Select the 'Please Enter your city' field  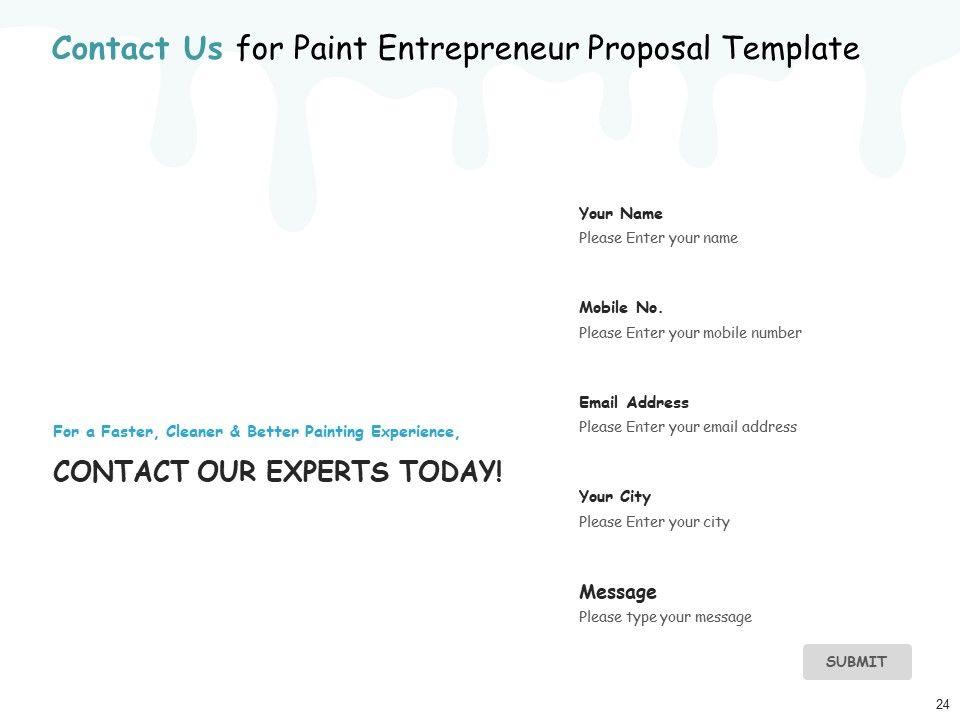pyautogui.click(x=654, y=522)
